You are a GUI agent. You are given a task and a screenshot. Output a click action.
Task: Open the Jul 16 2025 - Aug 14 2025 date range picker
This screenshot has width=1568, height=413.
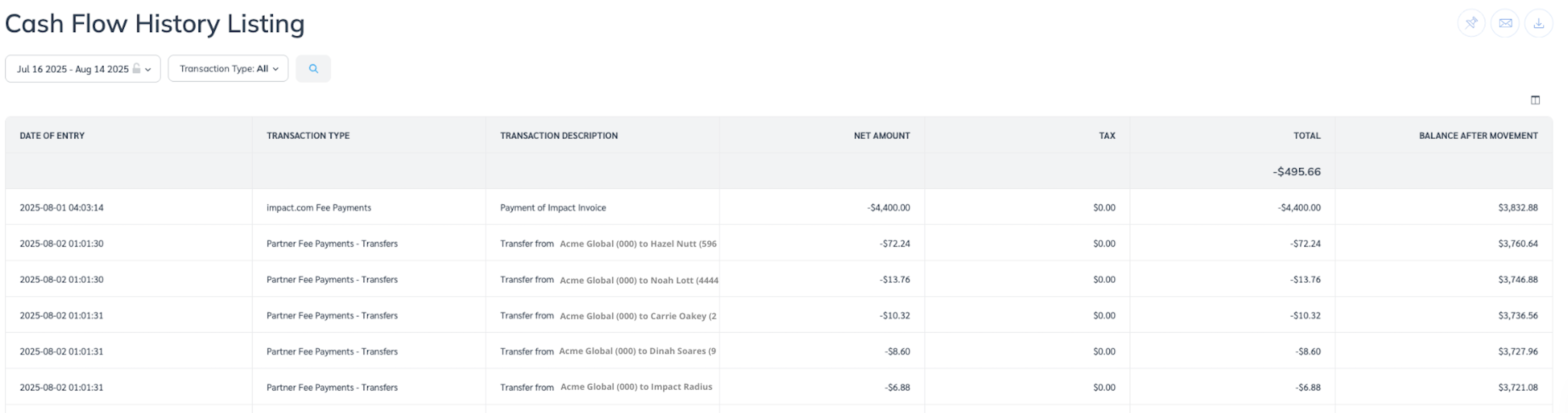[x=83, y=69]
